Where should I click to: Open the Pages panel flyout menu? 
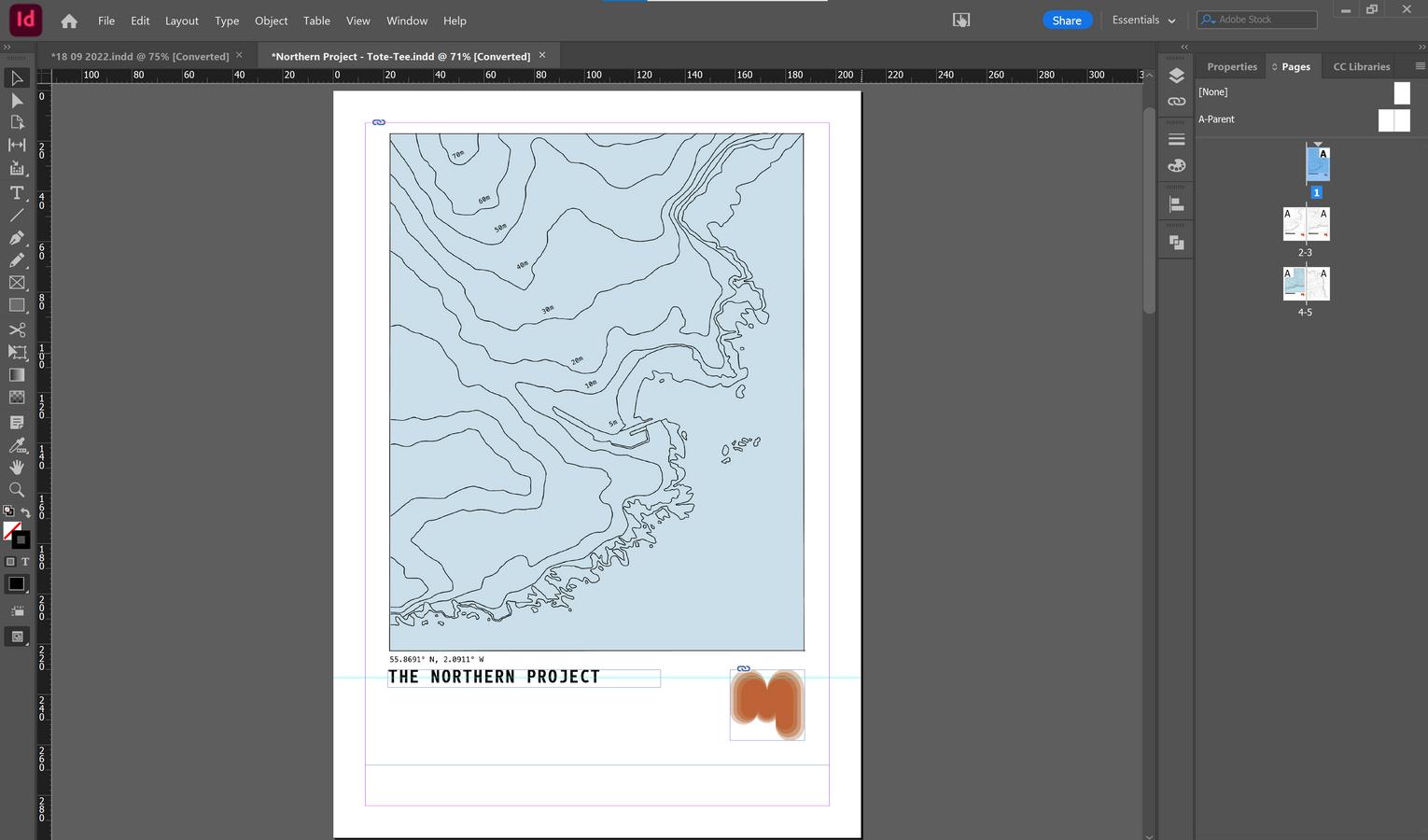[x=1420, y=66]
